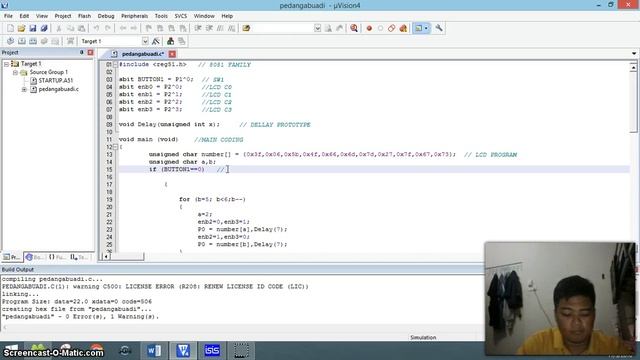
Task: Build target toolbar icon
Action: click(22, 41)
